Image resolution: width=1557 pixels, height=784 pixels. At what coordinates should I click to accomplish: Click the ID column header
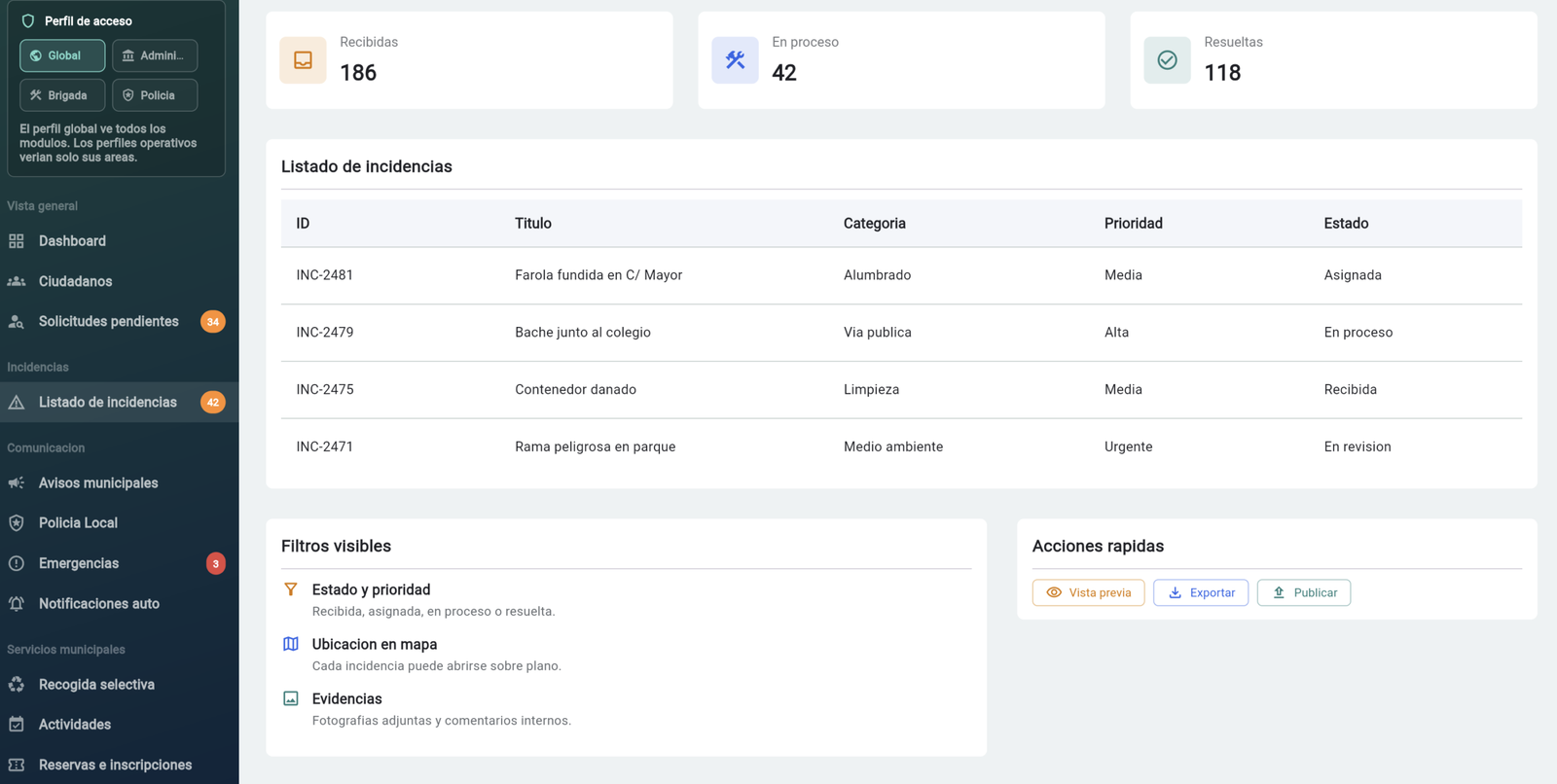pyautogui.click(x=303, y=224)
